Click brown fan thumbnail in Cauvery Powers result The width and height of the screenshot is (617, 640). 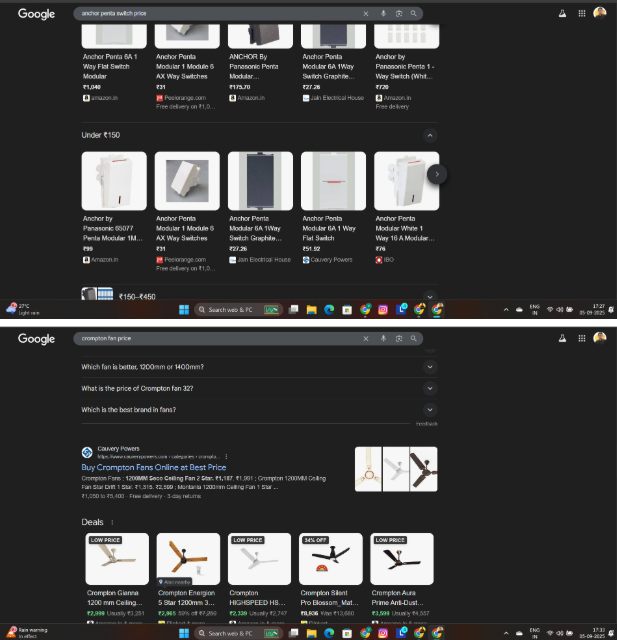click(424, 469)
